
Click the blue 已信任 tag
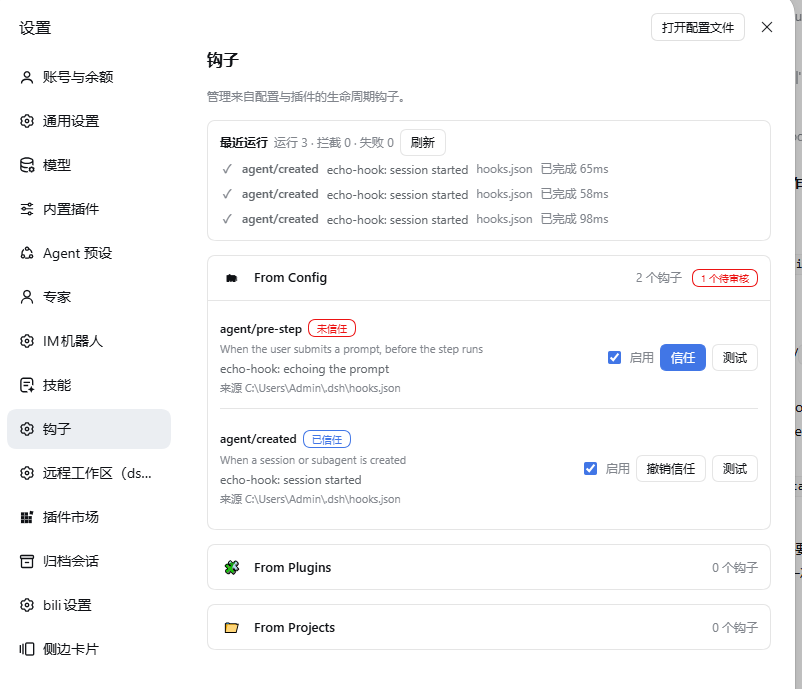pos(327,439)
